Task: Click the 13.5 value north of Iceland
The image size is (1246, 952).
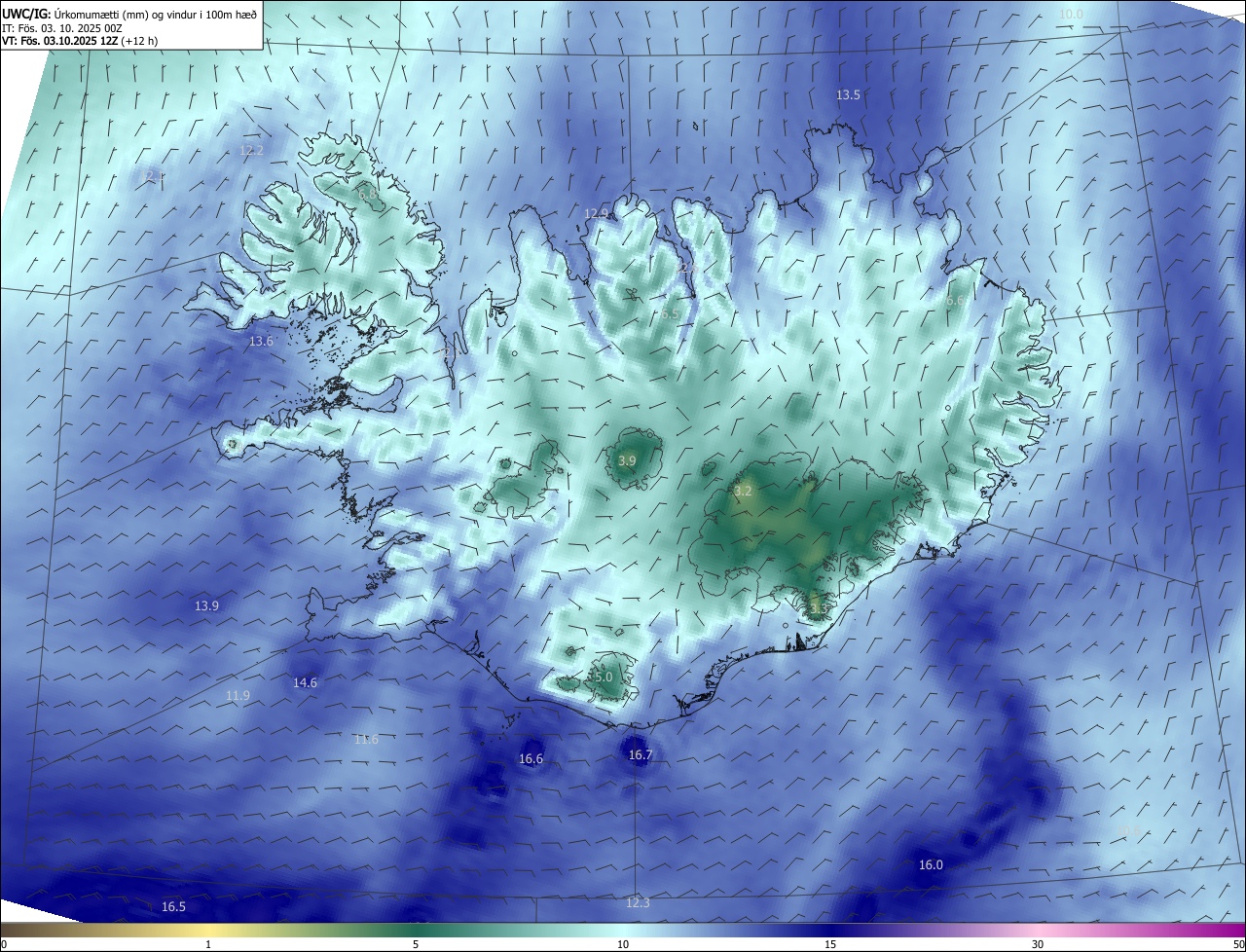Action: [848, 94]
